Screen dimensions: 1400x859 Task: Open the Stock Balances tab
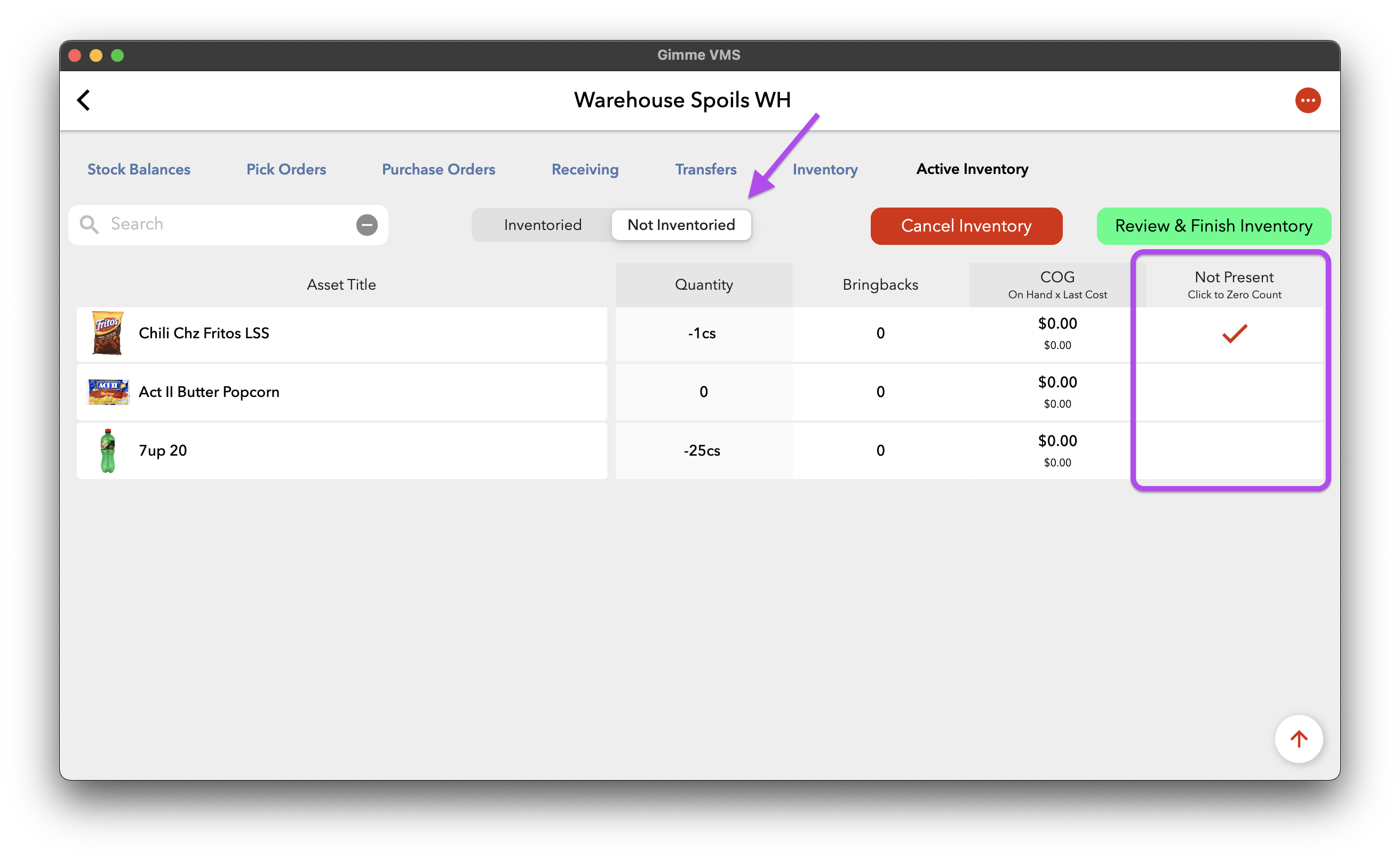[x=139, y=169]
